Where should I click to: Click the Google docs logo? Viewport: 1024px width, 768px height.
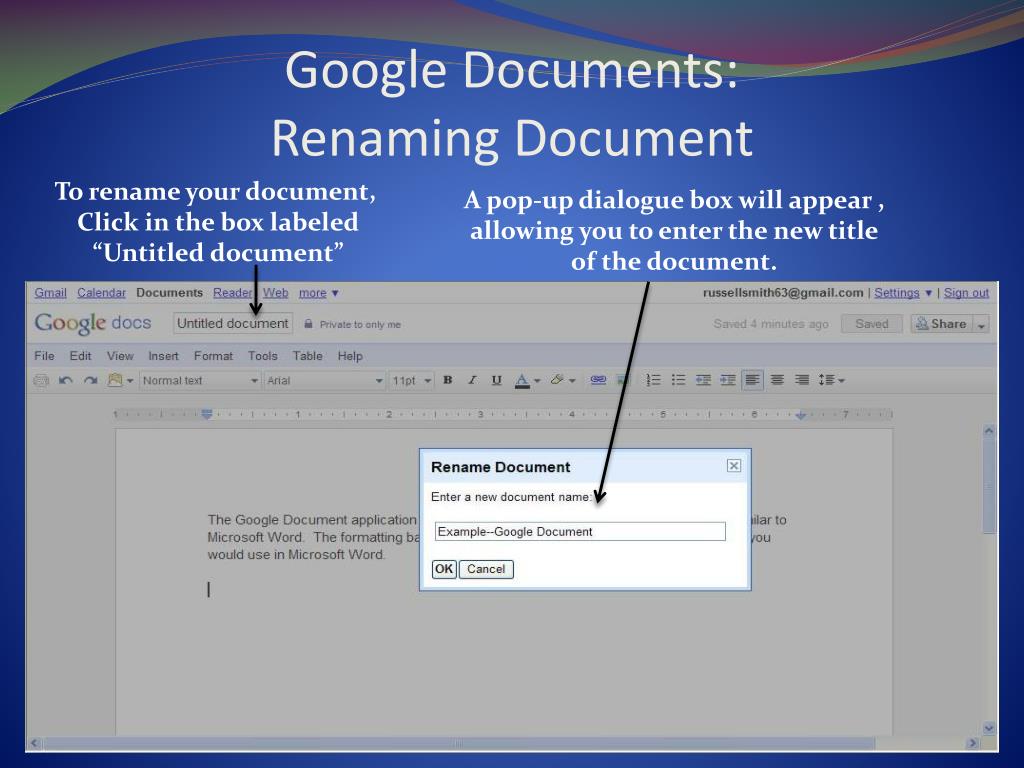click(93, 323)
